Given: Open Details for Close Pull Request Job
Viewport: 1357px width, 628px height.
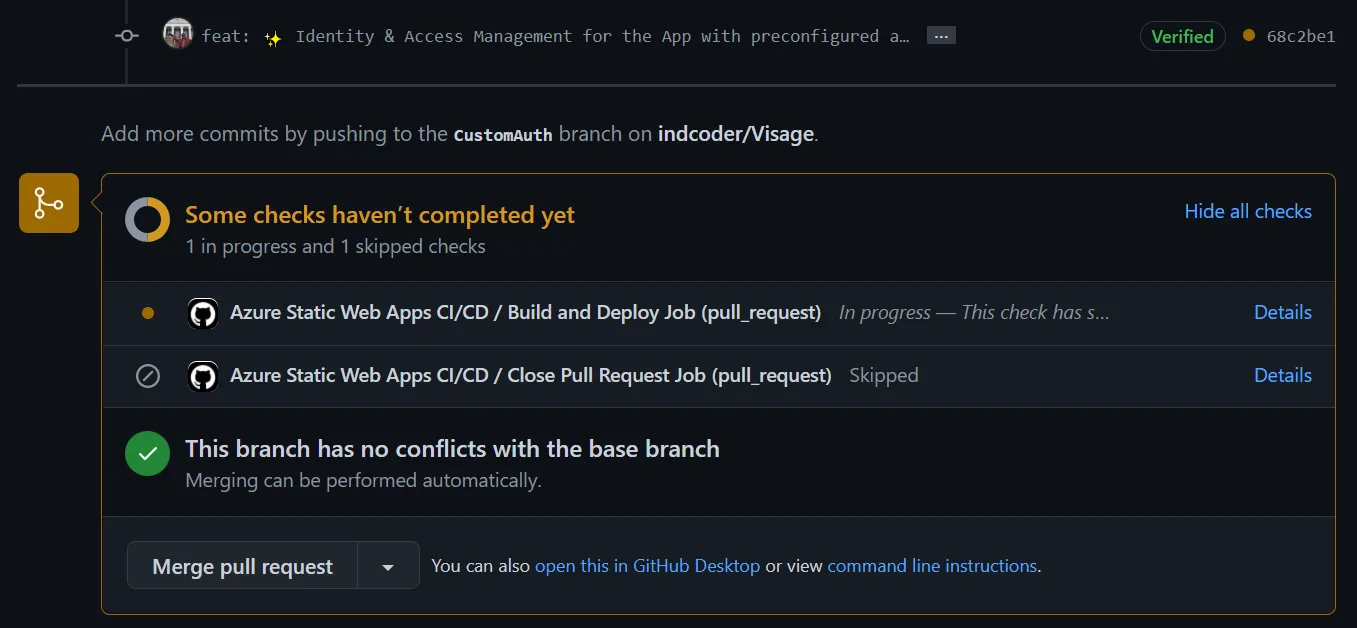Looking at the screenshot, I should [x=1282, y=376].
